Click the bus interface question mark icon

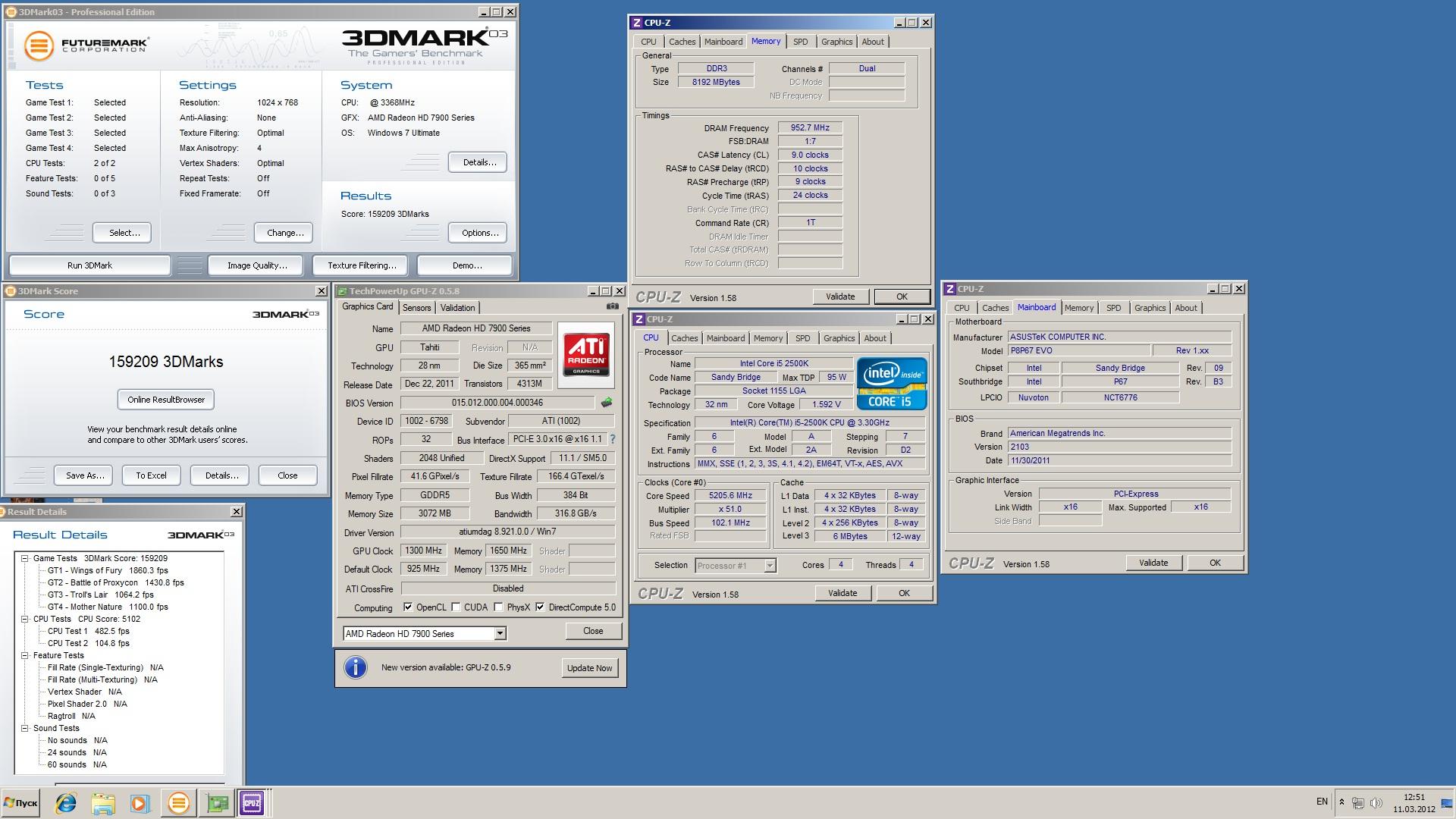pyautogui.click(x=612, y=439)
